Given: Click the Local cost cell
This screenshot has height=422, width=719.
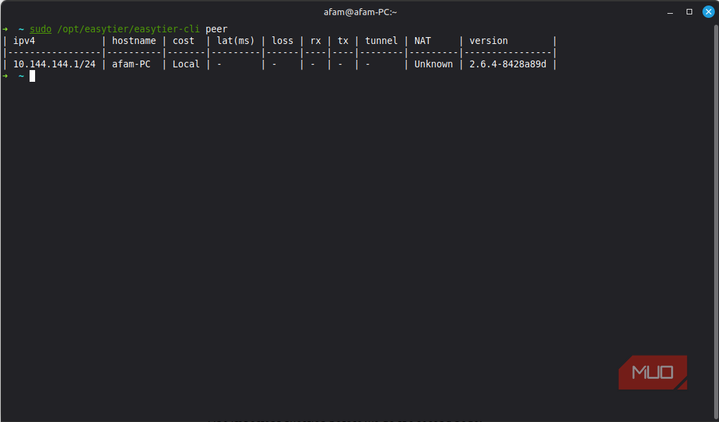Looking at the screenshot, I should click(186, 64).
